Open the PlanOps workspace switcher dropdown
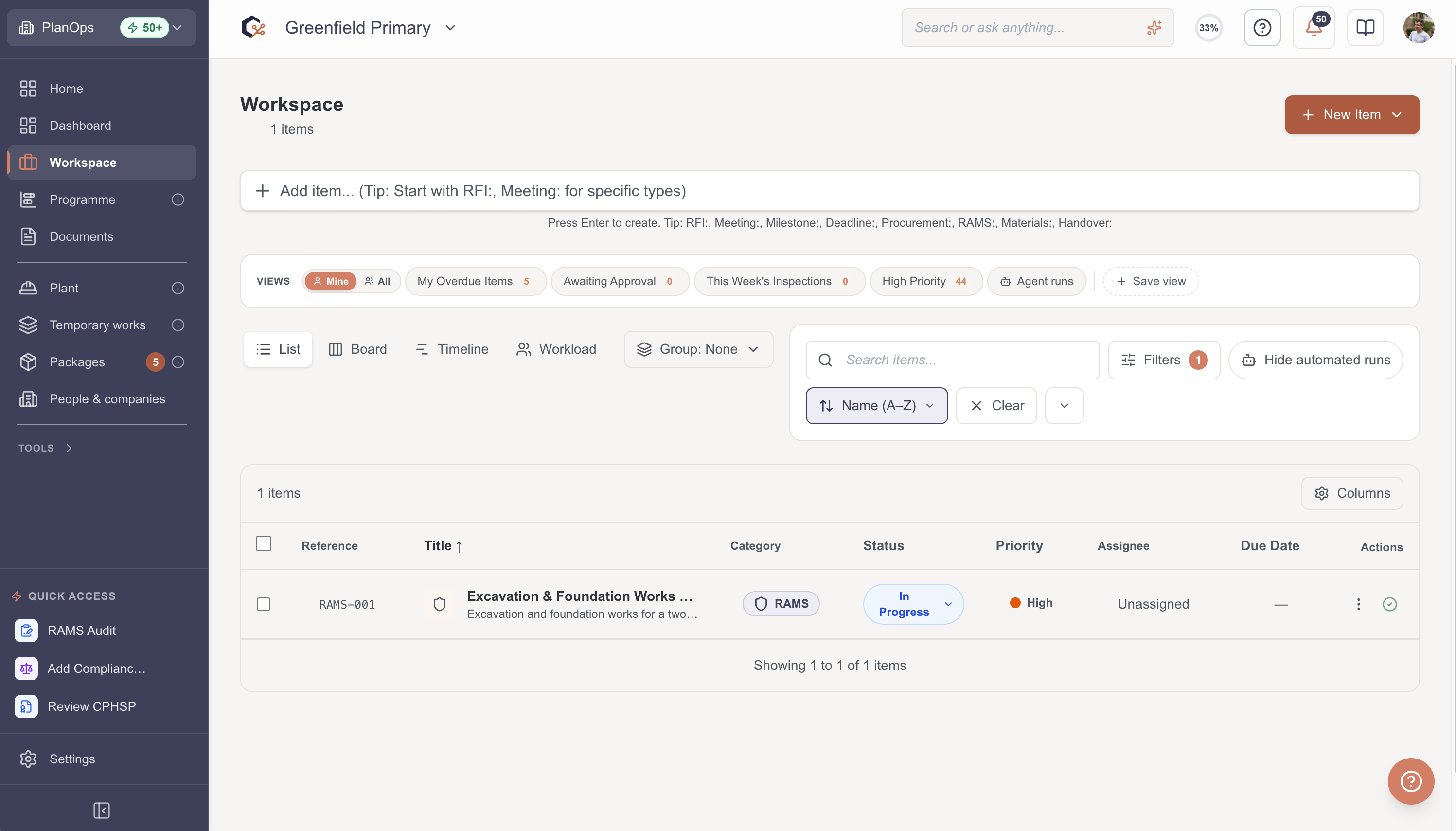Viewport: 1456px width, 831px height. pyautogui.click(x=102, y=27)
